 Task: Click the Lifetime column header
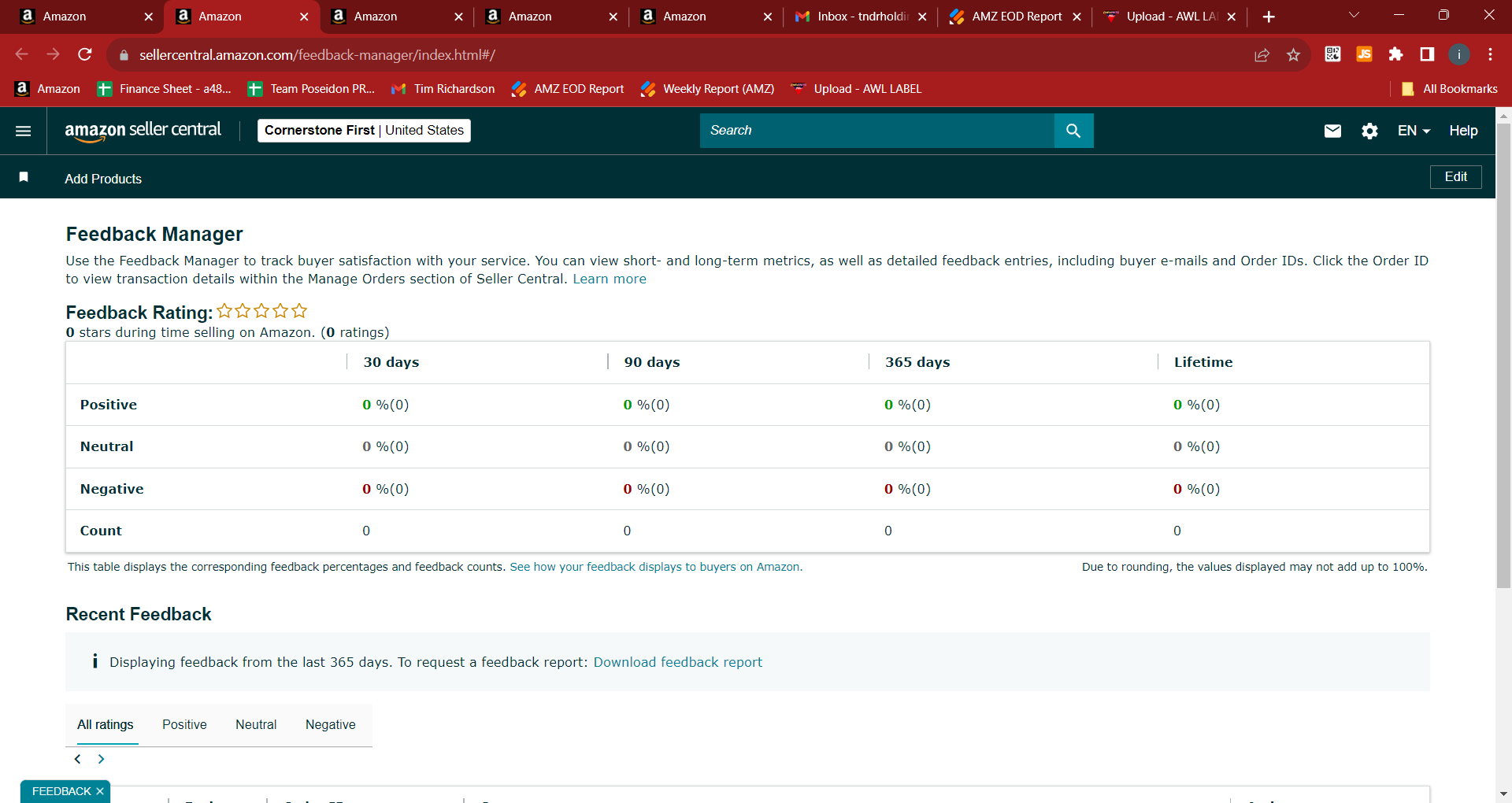[x=1203, y=362]
